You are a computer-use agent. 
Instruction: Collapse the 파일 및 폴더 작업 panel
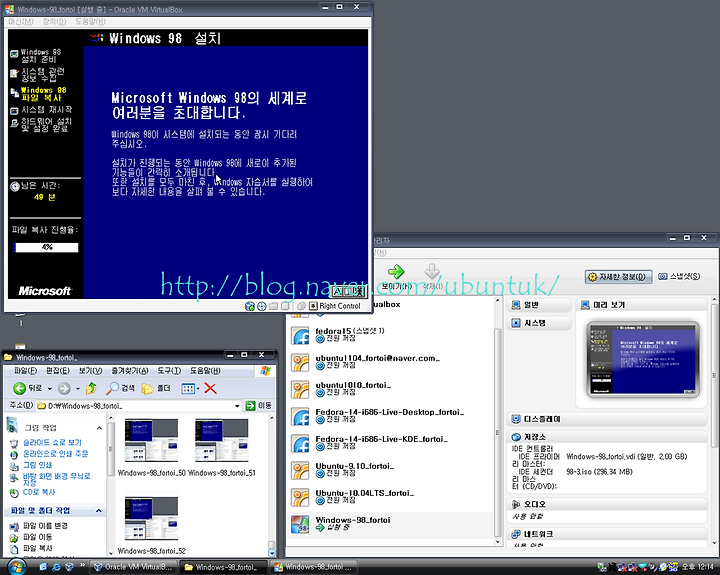99,511
